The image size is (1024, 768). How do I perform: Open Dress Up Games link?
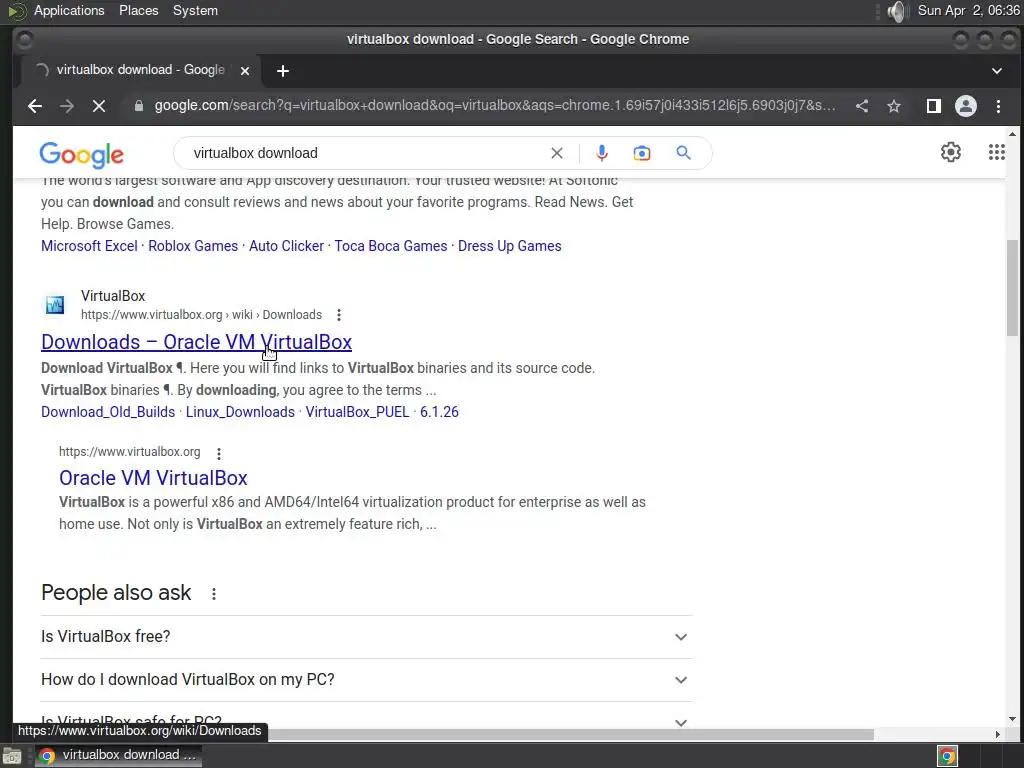[509, 246]
